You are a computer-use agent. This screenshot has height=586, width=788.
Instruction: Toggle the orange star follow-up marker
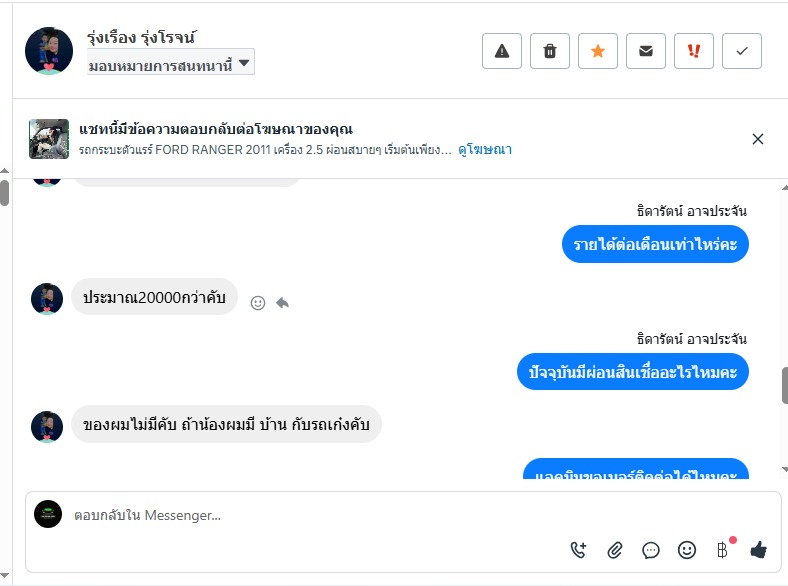pos(598,51)
